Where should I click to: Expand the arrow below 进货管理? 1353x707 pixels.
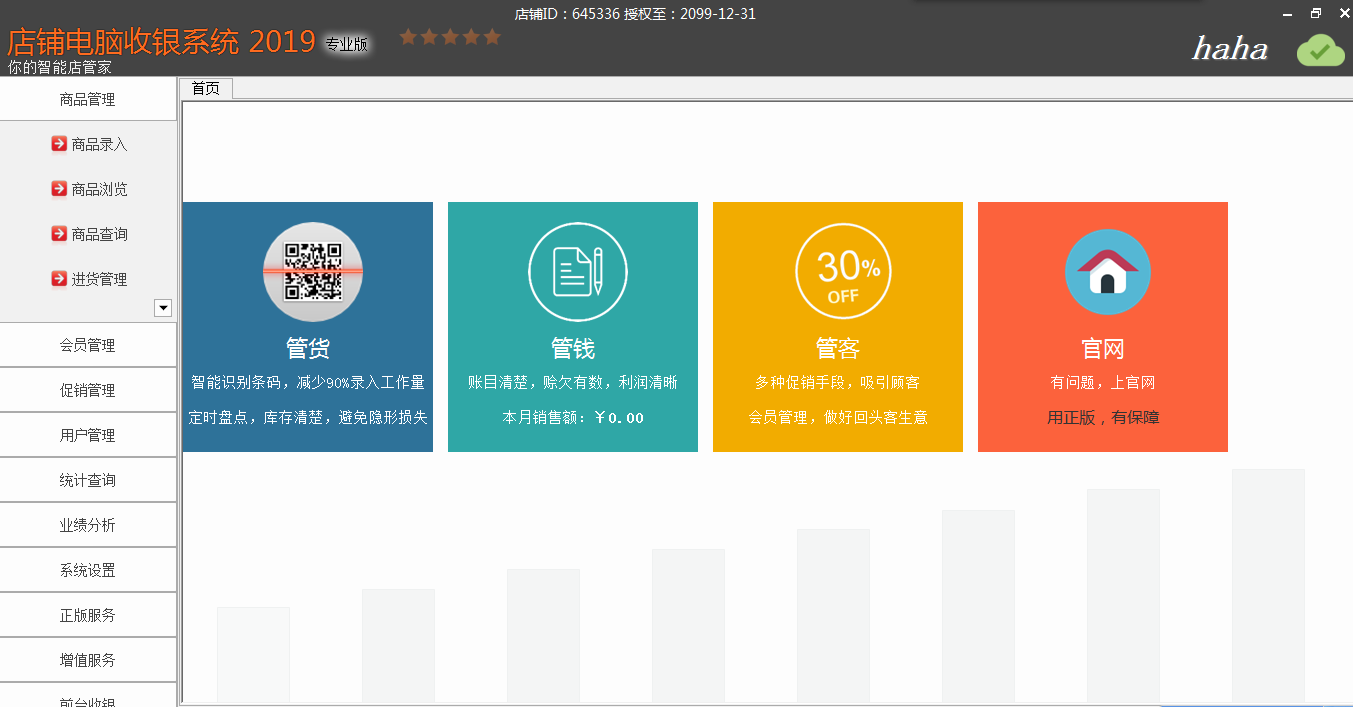(x=162, y=308)
